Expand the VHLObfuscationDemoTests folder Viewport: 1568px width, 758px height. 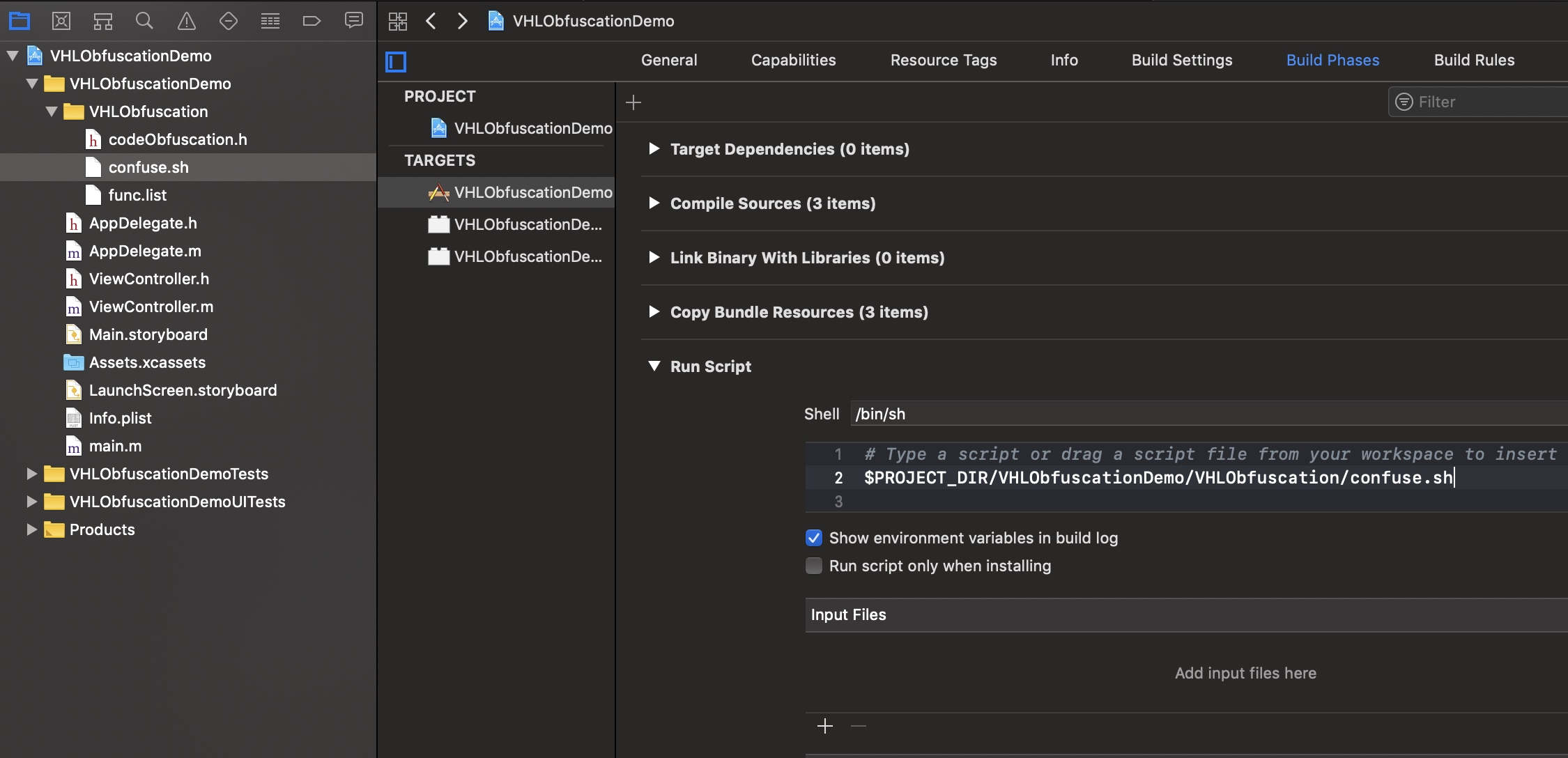click(x=31, y=474)
